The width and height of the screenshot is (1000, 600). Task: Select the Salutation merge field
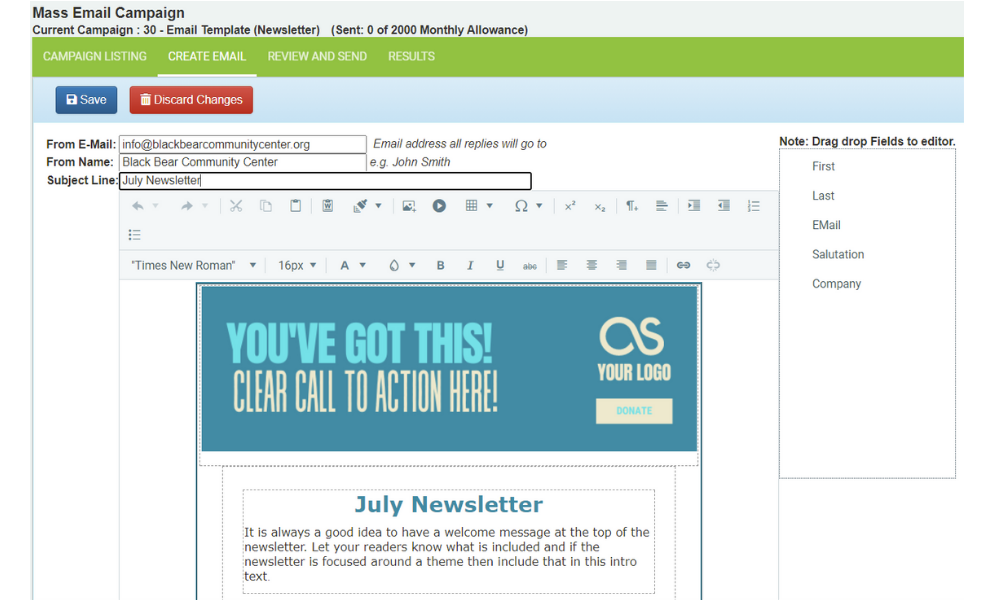point(838,254)
